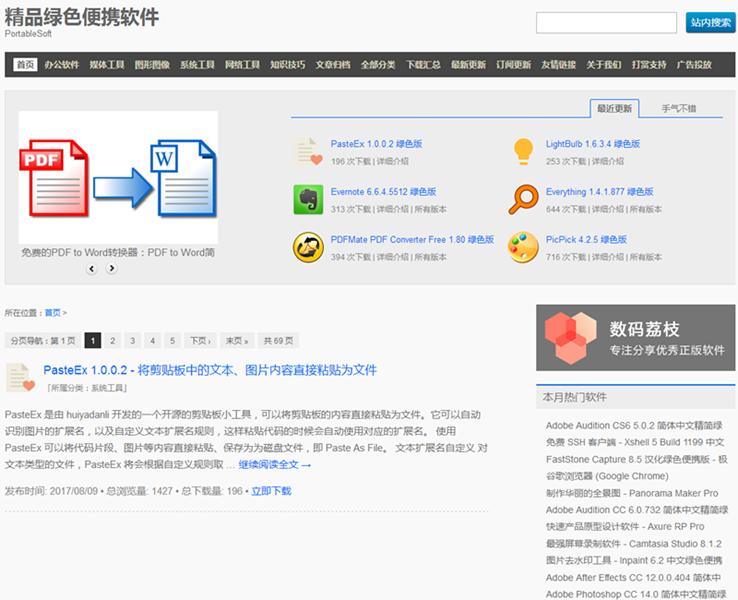Screen dimensions: 738x600
Task: Open the PDF to Word slideshow image
Action: [118, 177]
